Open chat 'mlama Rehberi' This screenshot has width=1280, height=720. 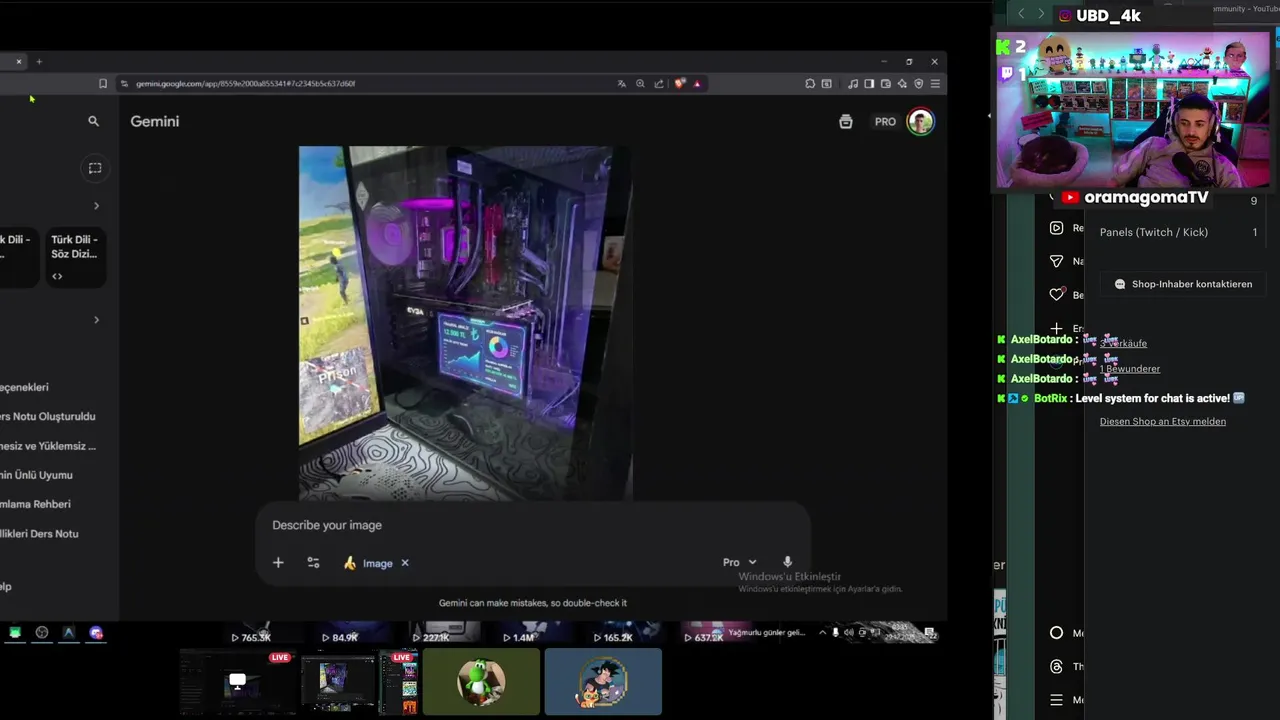click(x=35, y=504)
